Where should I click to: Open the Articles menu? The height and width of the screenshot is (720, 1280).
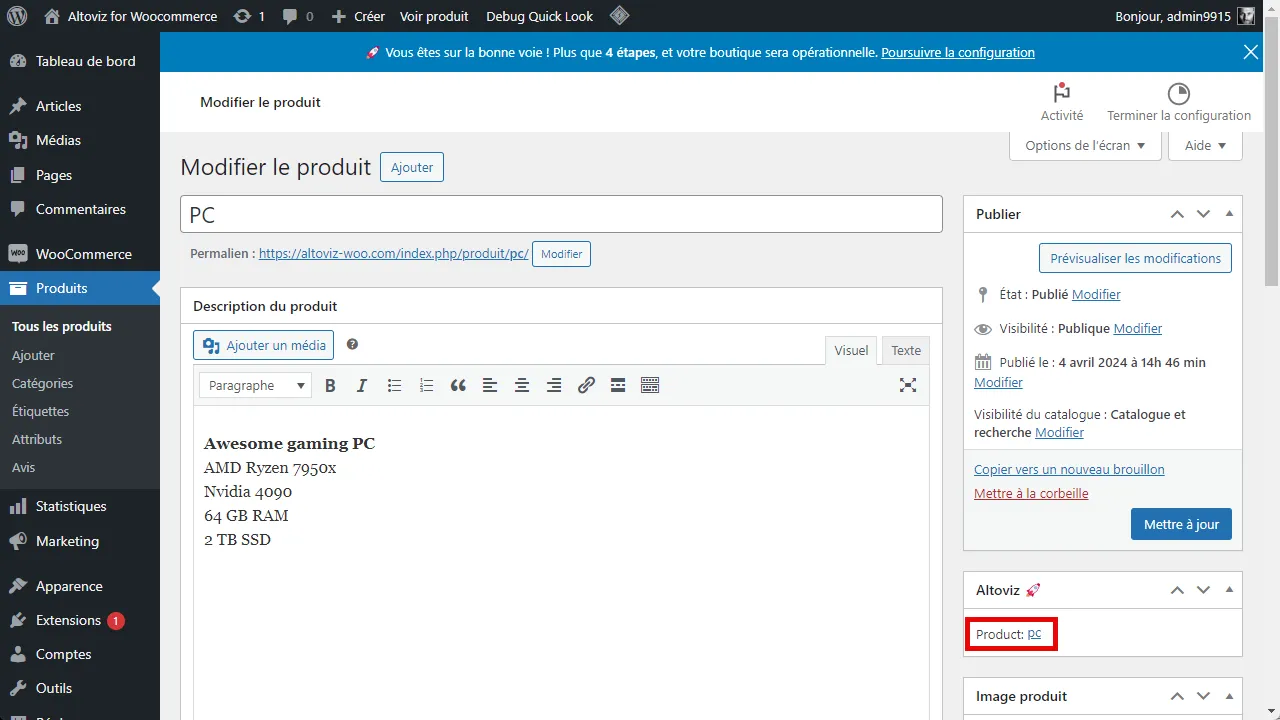pyautogui.click(x=80, y=106)
